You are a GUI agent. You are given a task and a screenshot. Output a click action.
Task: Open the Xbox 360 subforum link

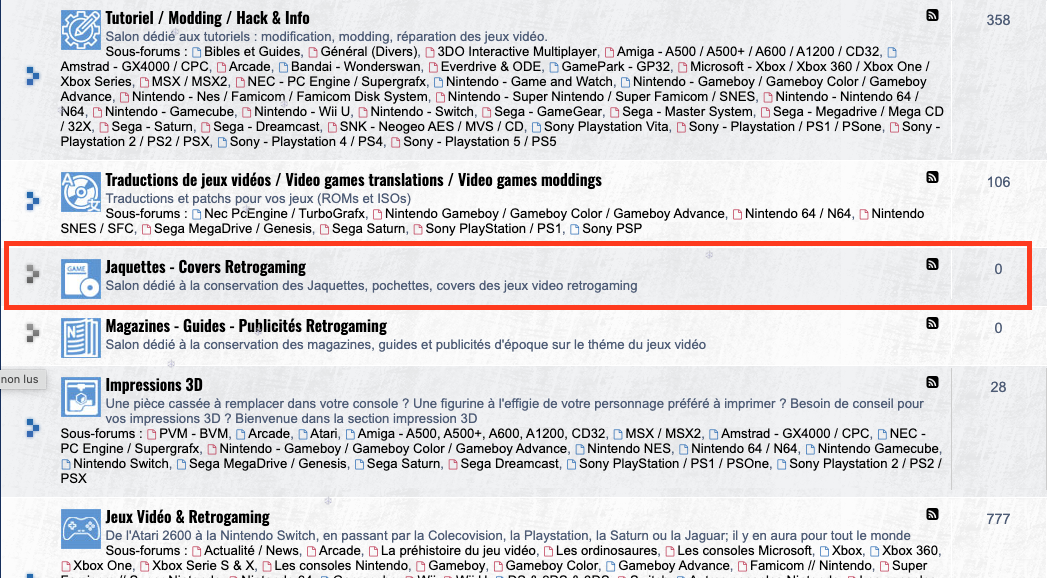(x=910, y=551)
